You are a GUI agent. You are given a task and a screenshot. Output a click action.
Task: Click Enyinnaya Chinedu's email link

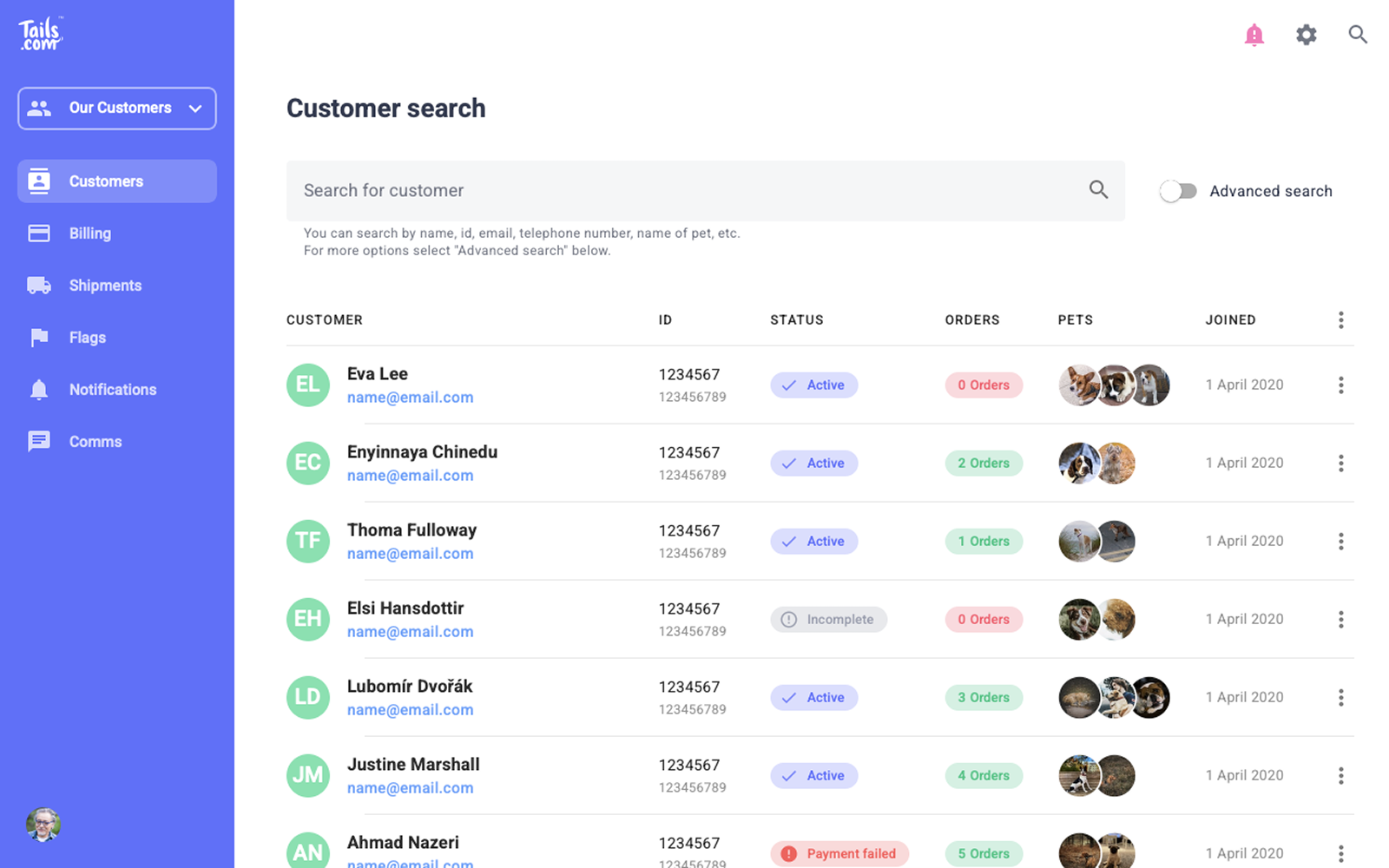pos(410,476)
